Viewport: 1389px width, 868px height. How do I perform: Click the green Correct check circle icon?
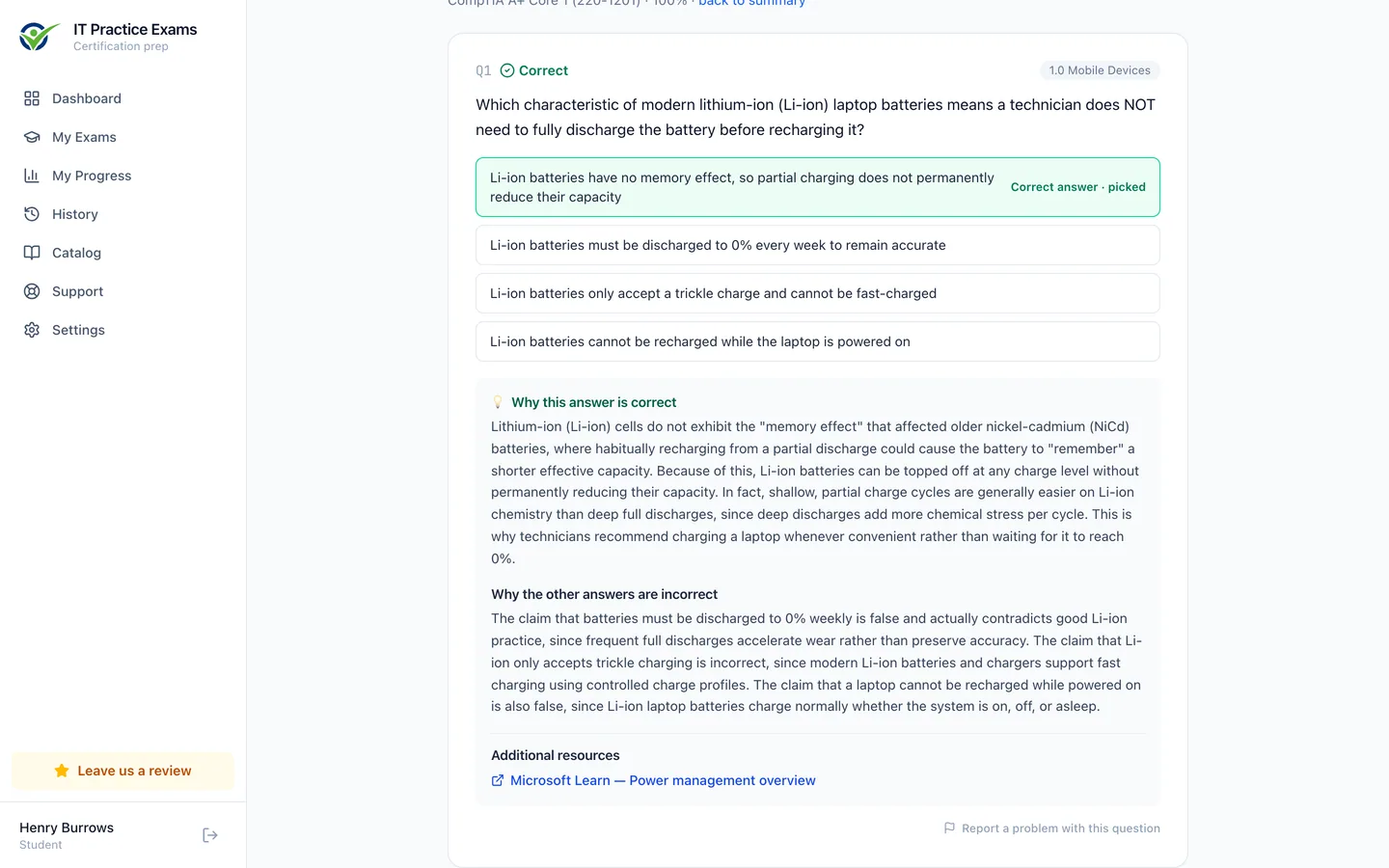507,70
